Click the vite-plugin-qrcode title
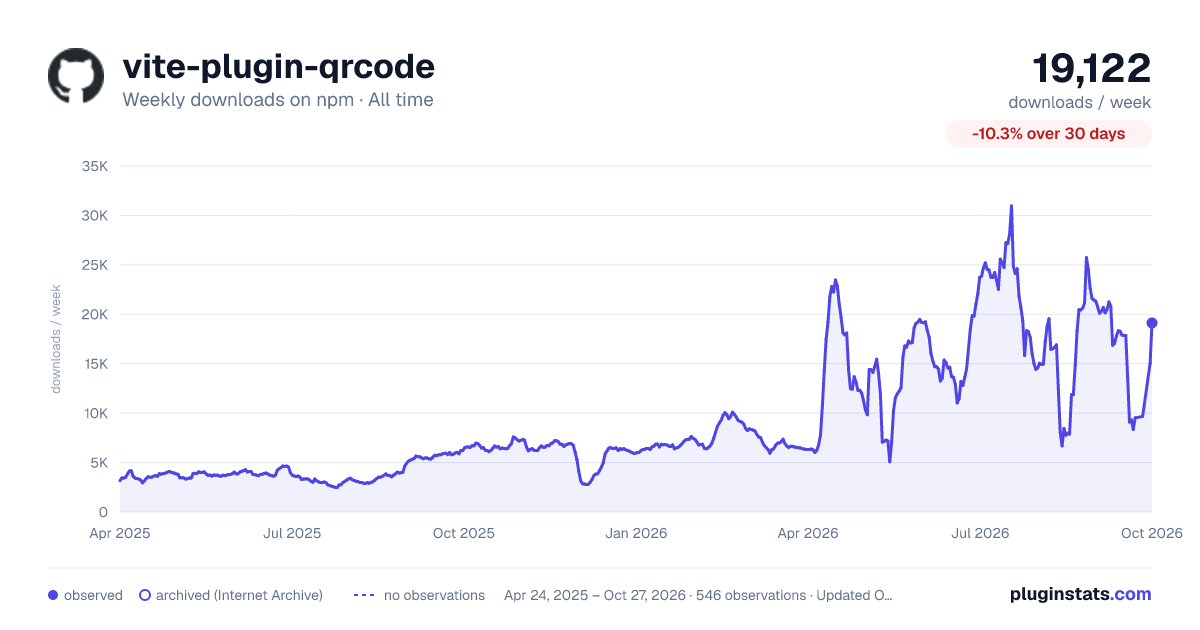Viewport: 1200px width, 630px height. (278, 66)
